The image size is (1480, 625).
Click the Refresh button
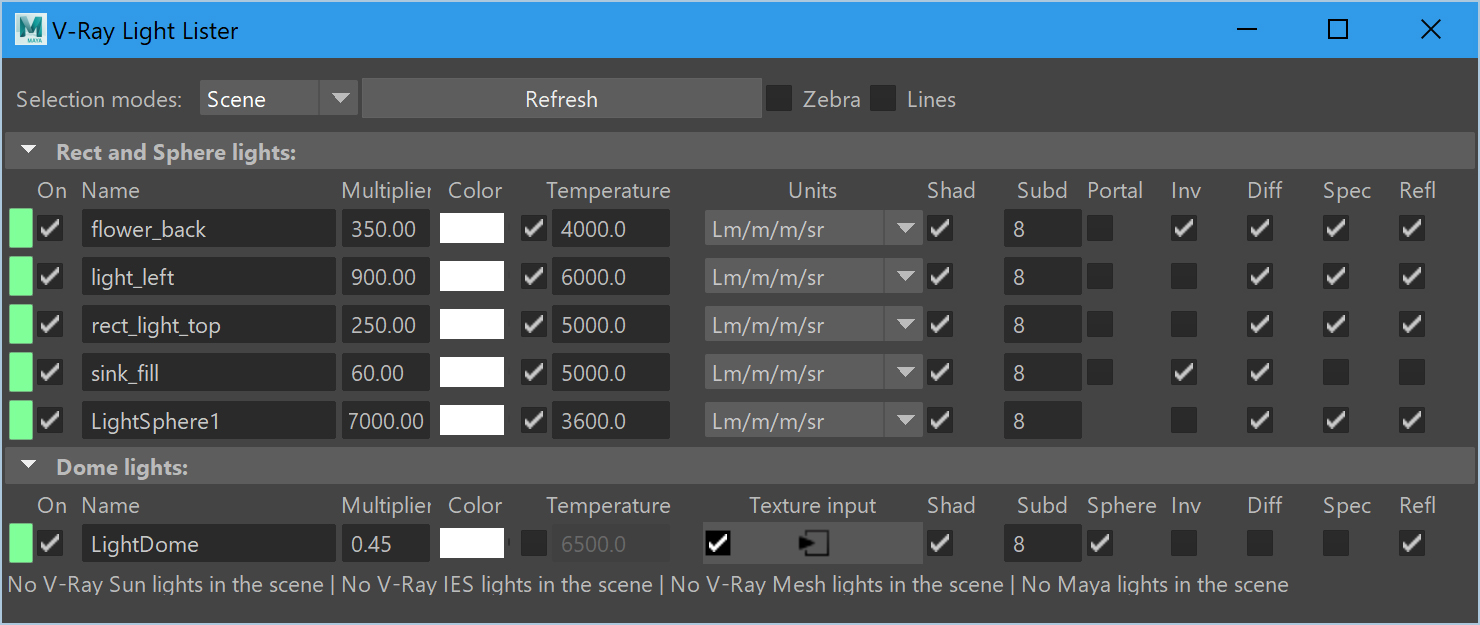[561, 99]
